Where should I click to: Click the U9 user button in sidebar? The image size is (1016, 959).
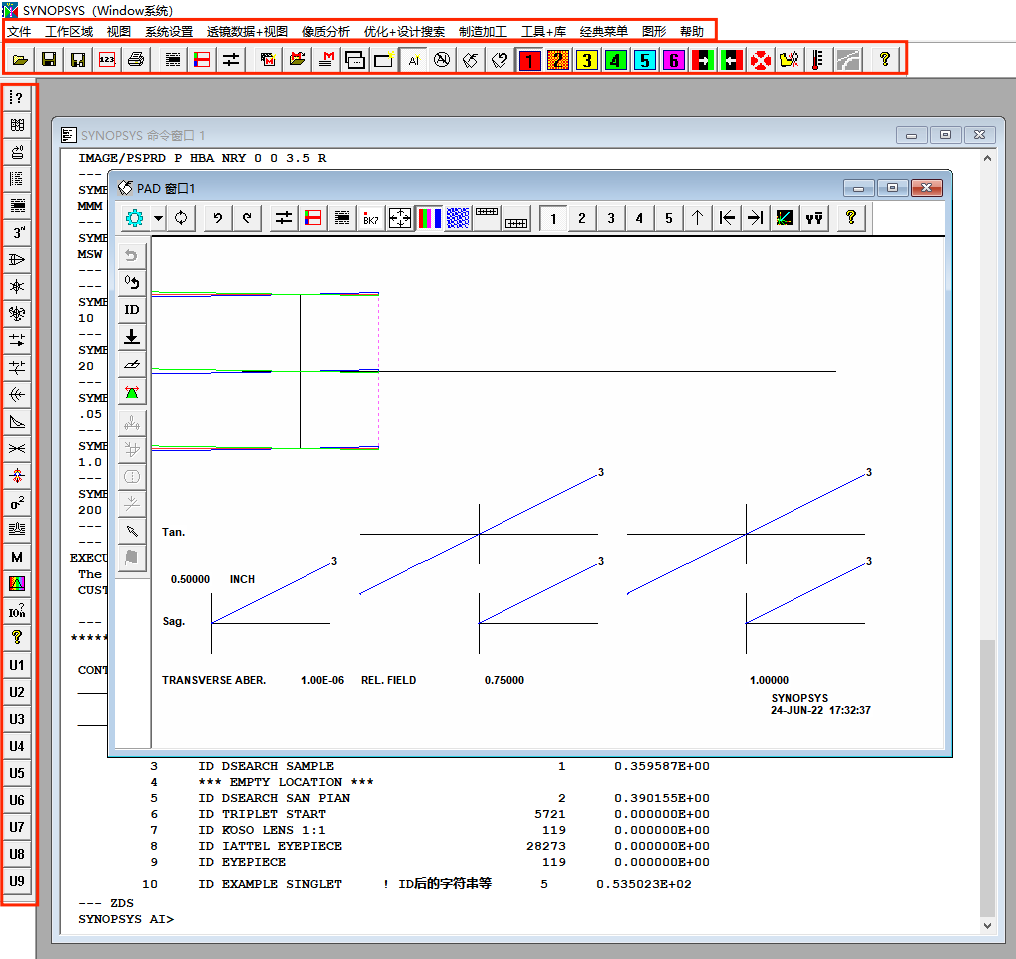(x=17, y=881)
